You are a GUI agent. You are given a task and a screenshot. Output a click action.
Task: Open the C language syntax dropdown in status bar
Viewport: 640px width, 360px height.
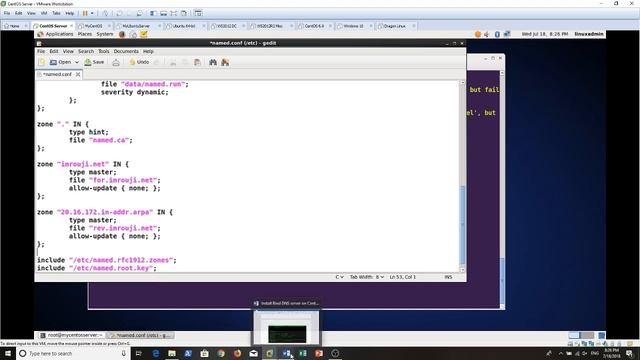339,277
